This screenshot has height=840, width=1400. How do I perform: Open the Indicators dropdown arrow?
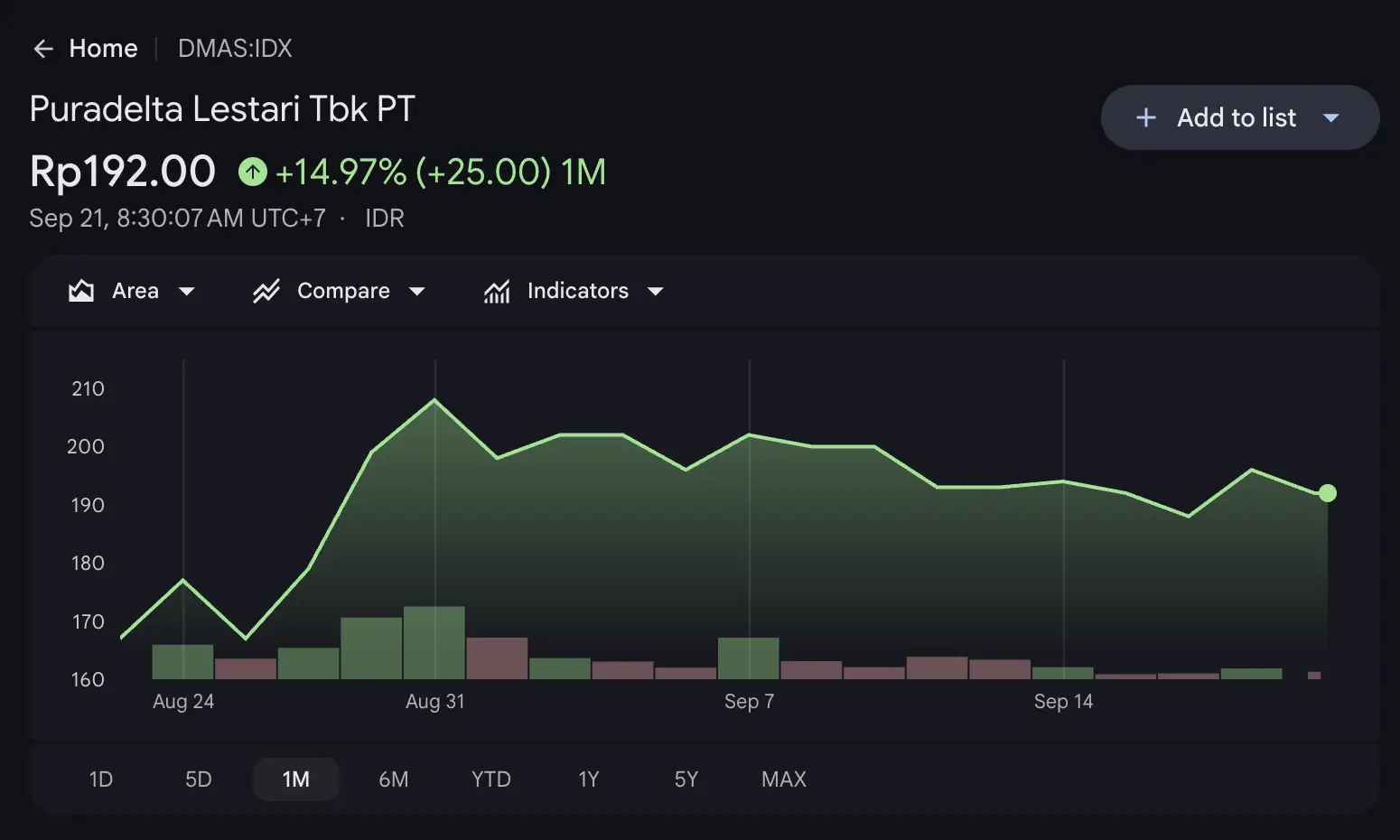point(656,291)
